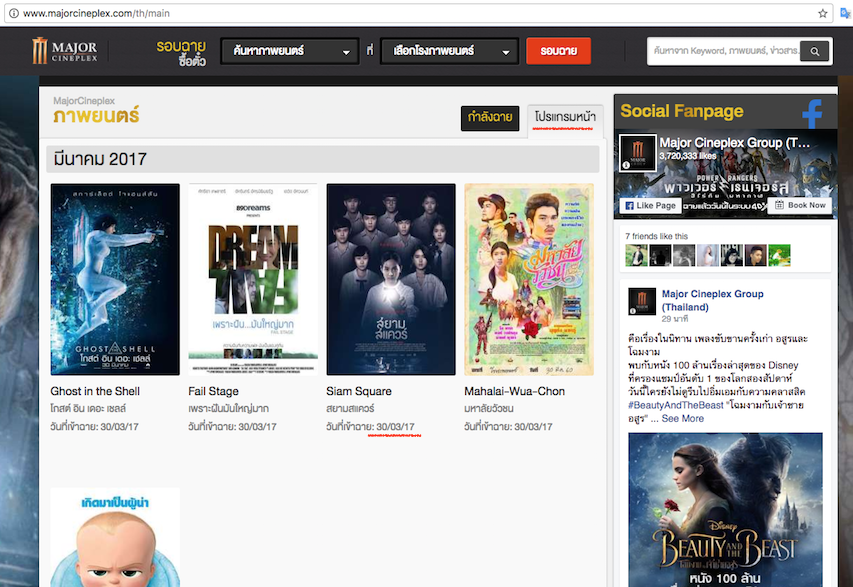The width and height of the screenshot is (853, 587).
Task: Open Beauty and the Beast post image
Action: [x=725, y=510]
